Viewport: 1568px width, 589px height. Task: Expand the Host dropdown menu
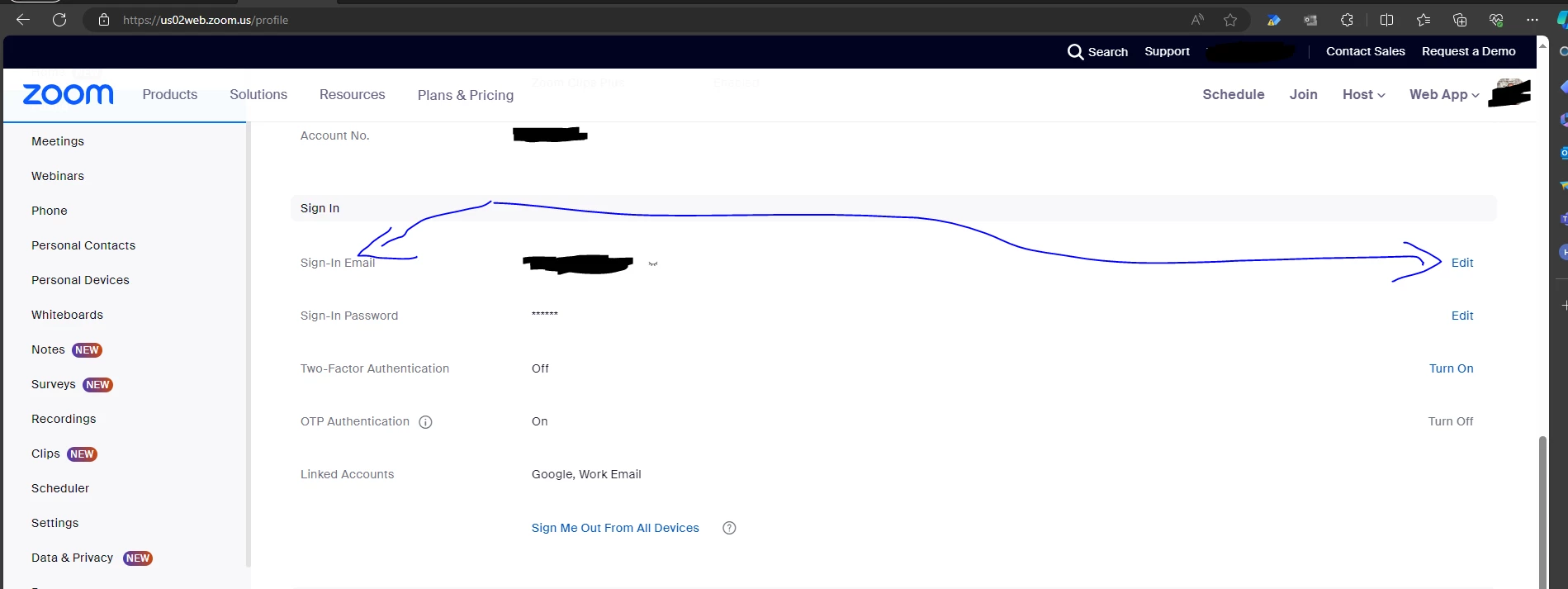(1363, 94)
